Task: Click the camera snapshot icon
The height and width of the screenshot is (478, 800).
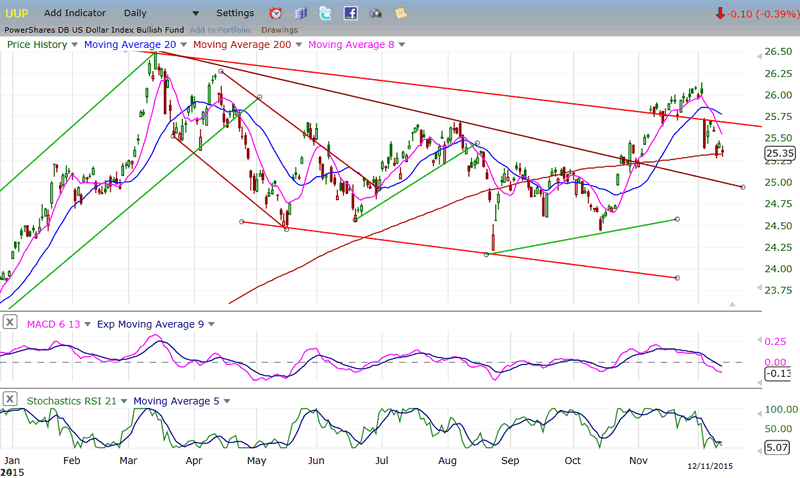Action: (x=375, y=14)
